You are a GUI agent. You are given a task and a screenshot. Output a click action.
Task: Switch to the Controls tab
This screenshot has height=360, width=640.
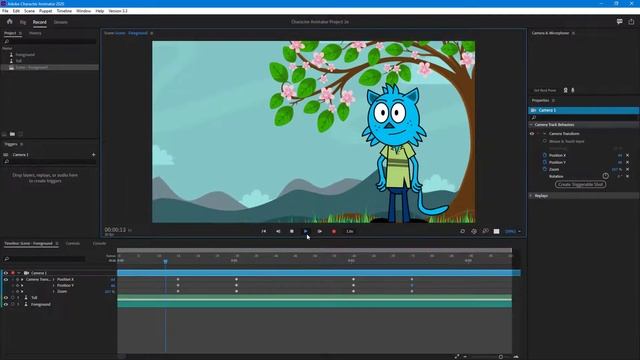pos(73,243)
